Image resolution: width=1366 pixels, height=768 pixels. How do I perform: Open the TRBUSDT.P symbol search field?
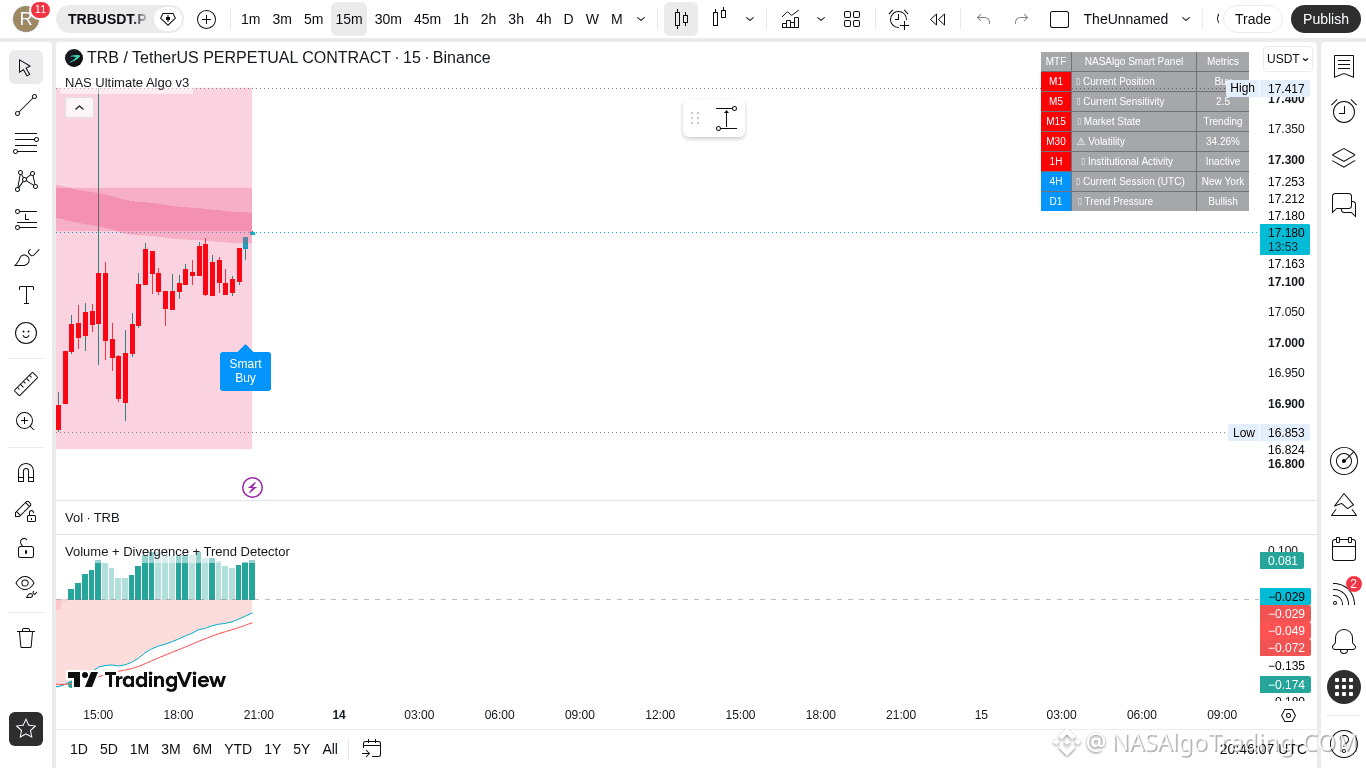click(107, 19)
